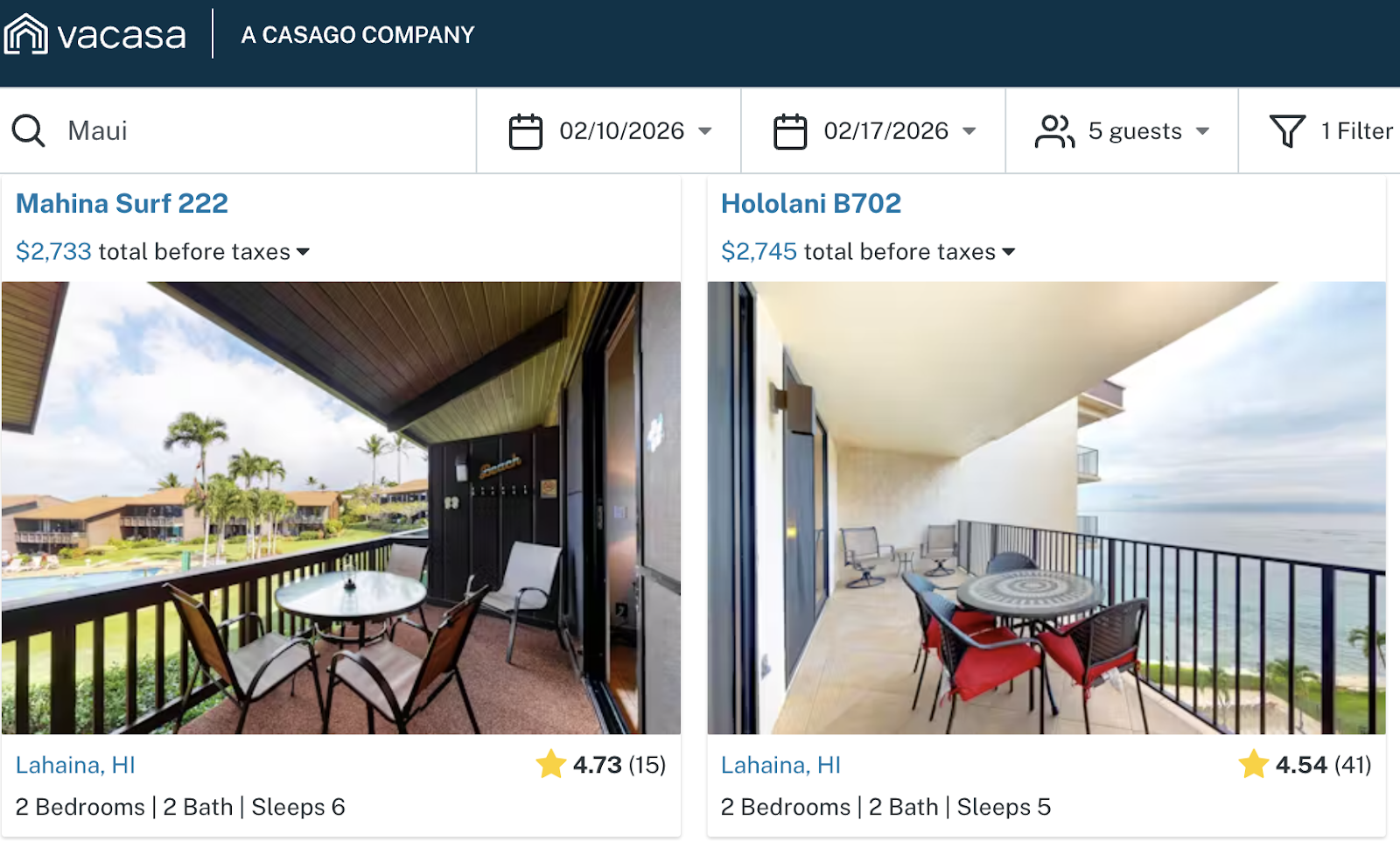Click the Lahaina, HI link under Mahina Surf
The height and width of the screenshot is (841, 1400).
(75, 765)
